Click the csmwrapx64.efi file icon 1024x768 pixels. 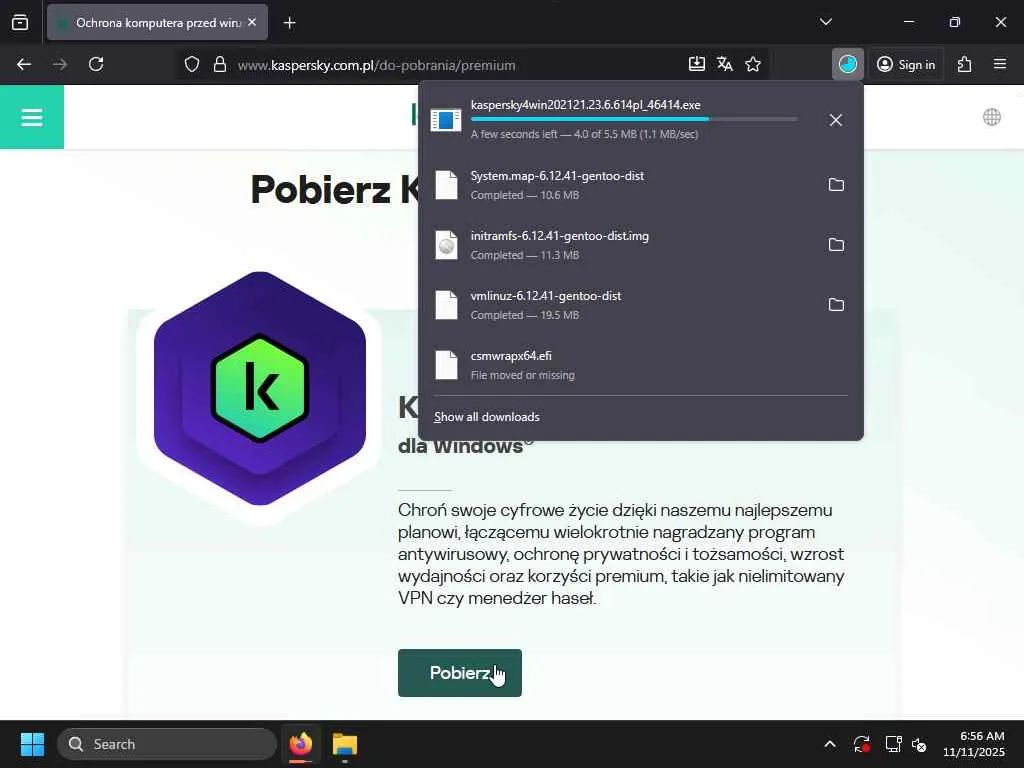click(x=447, y=365)
